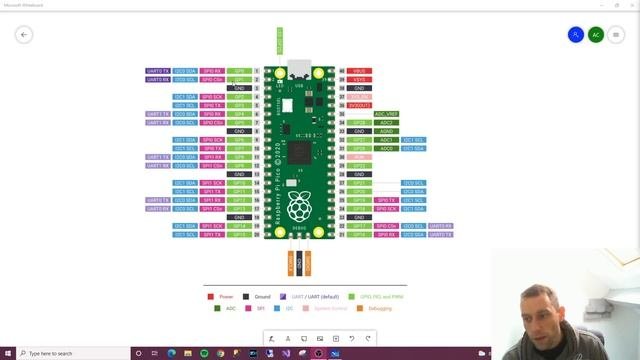Click the SPI legend entry
This screenshot has width=640, height=360.
point(255,308)
